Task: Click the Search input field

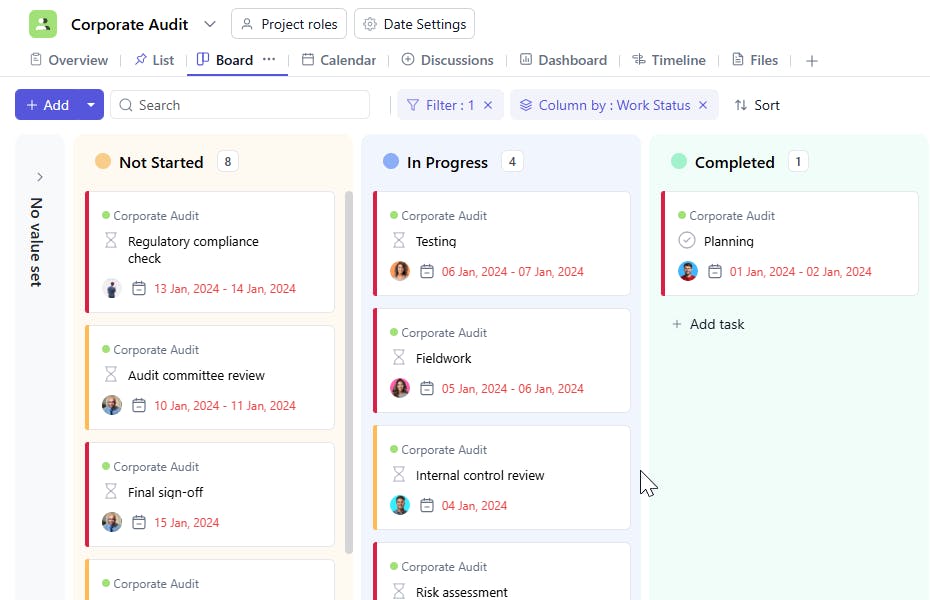Action: pyautogui.click(x=250, y=105)
